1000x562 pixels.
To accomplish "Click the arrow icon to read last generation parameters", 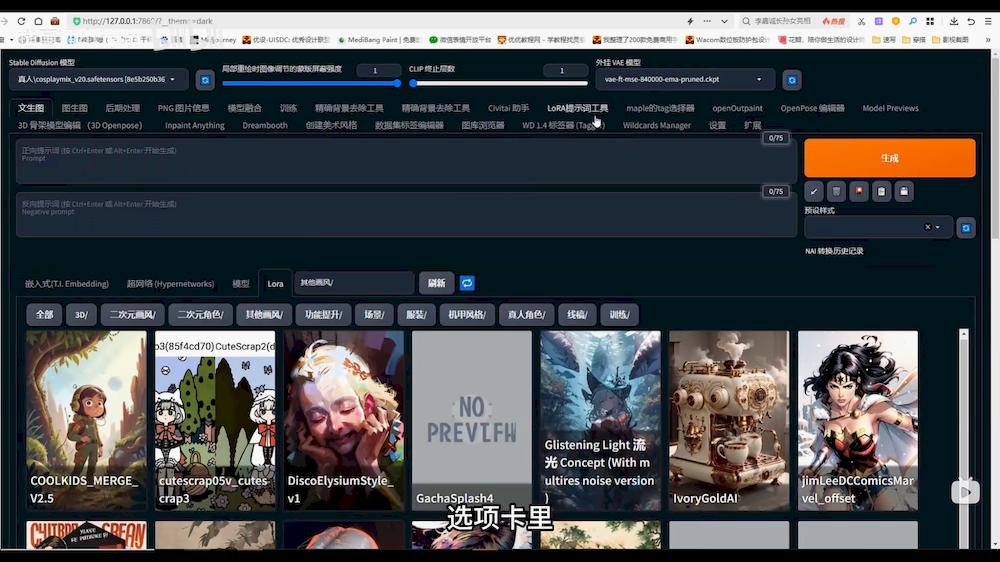I will click(x=814, y=191).
